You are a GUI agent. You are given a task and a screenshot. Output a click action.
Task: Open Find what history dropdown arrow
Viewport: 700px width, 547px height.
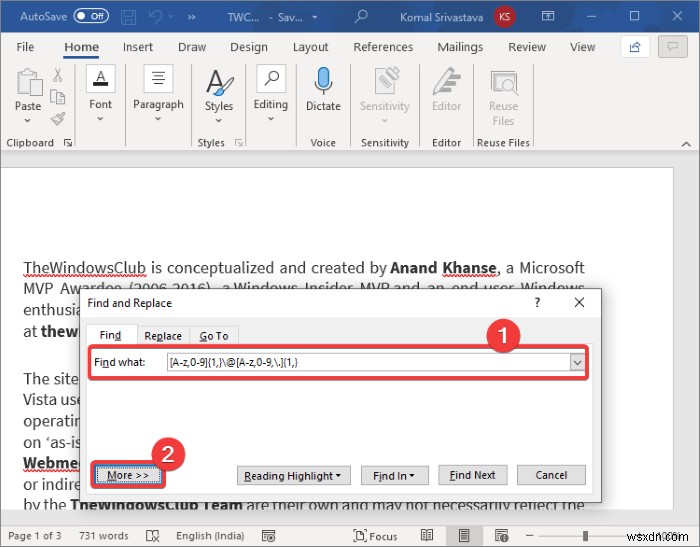click(577, 362)
